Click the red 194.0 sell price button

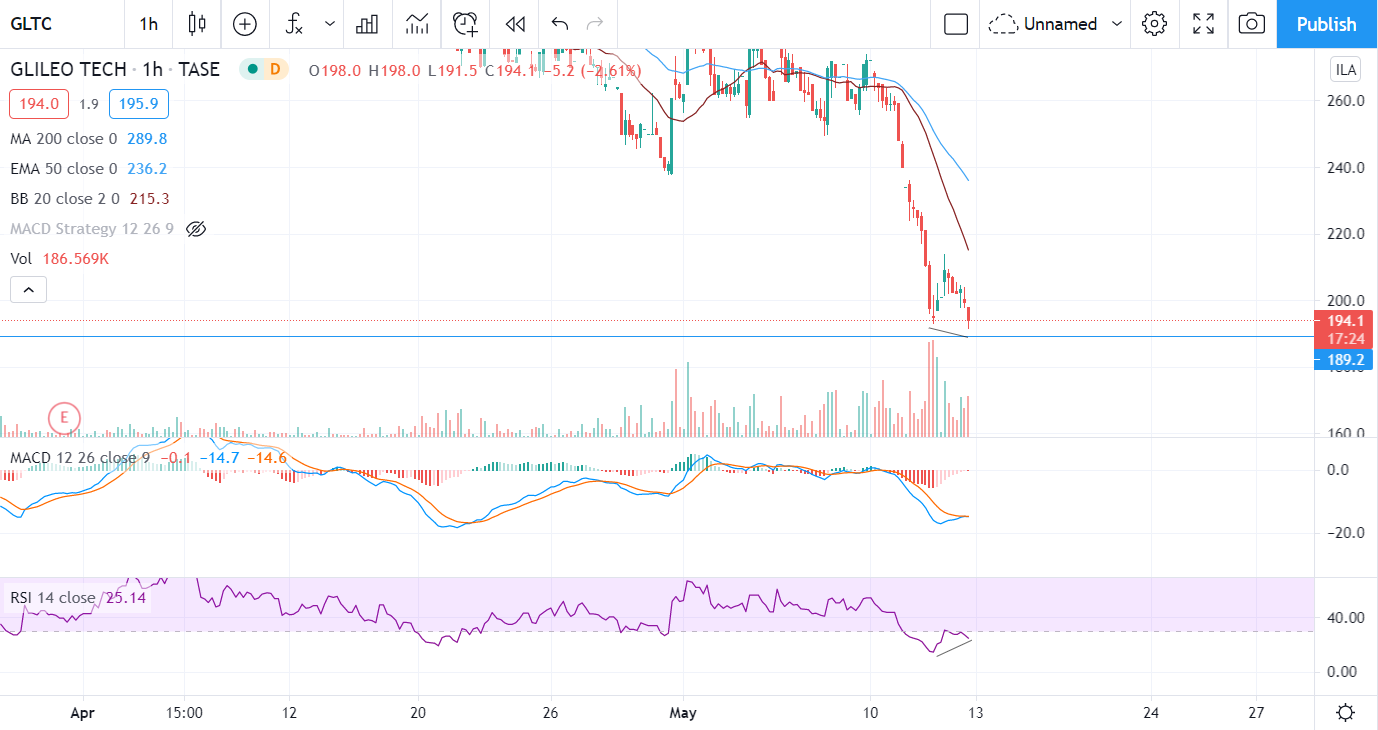coord(40,104)
